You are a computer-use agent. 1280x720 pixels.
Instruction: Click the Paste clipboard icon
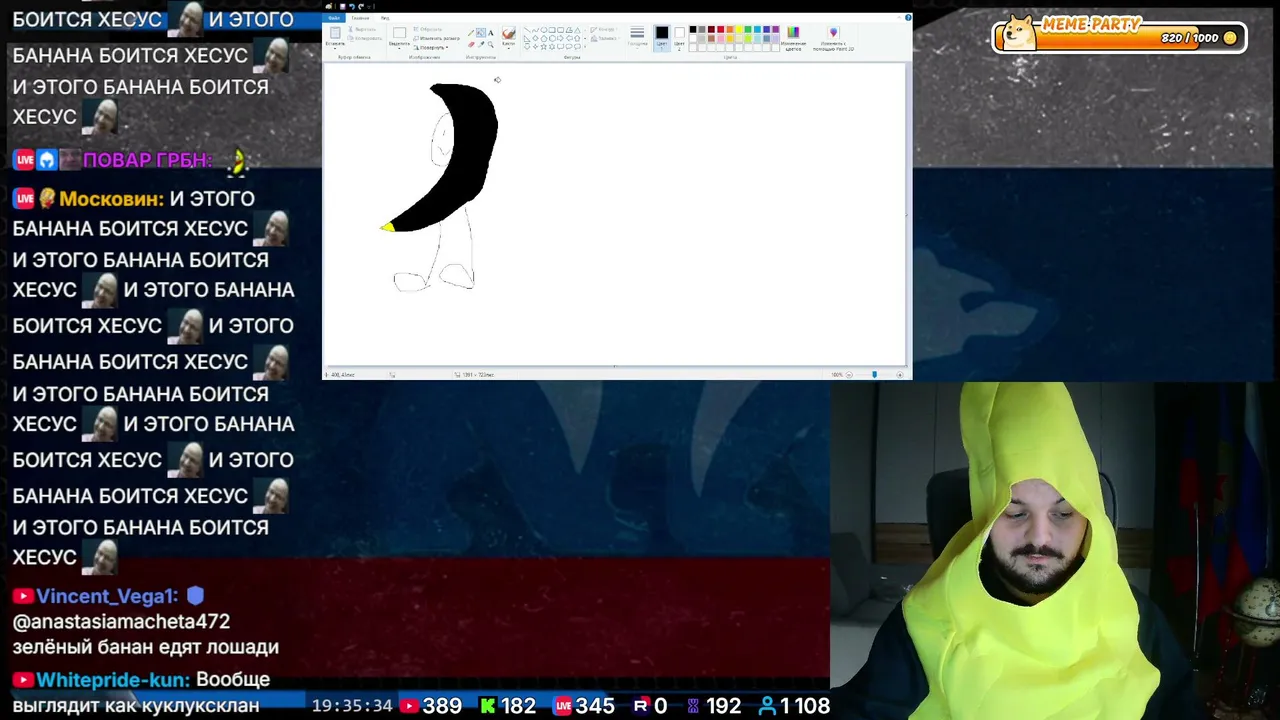pos(335,33)
